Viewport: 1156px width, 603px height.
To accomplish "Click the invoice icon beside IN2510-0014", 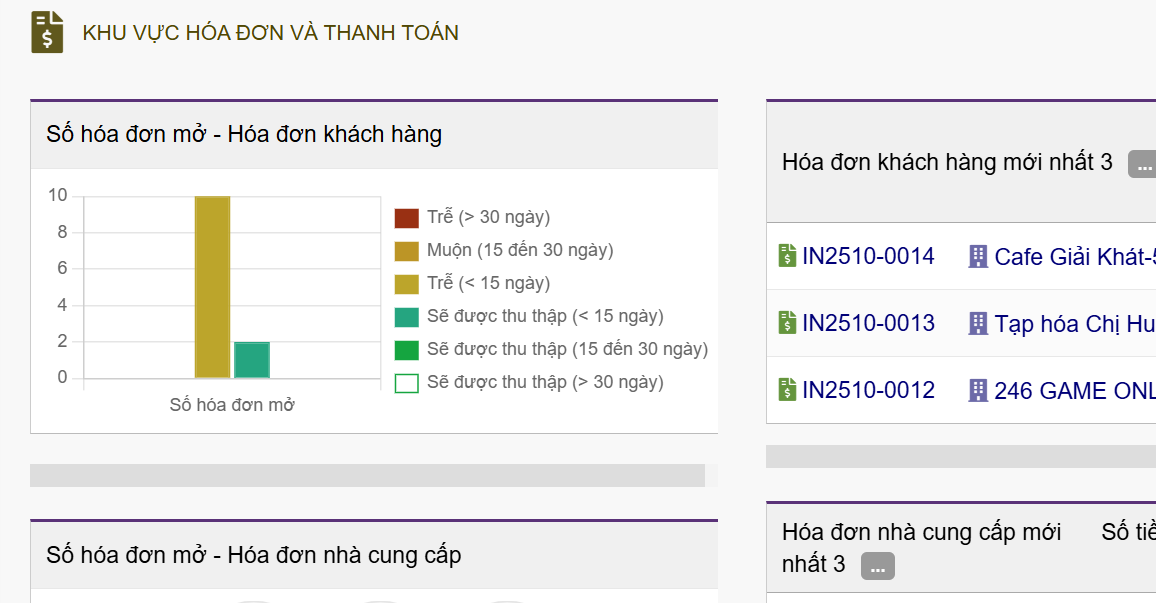I will (787, 257).
